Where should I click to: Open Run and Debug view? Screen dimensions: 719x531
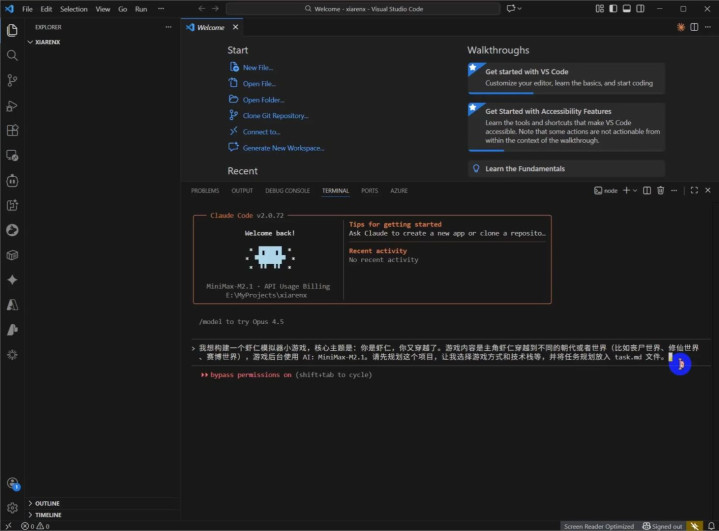(12, 105)
